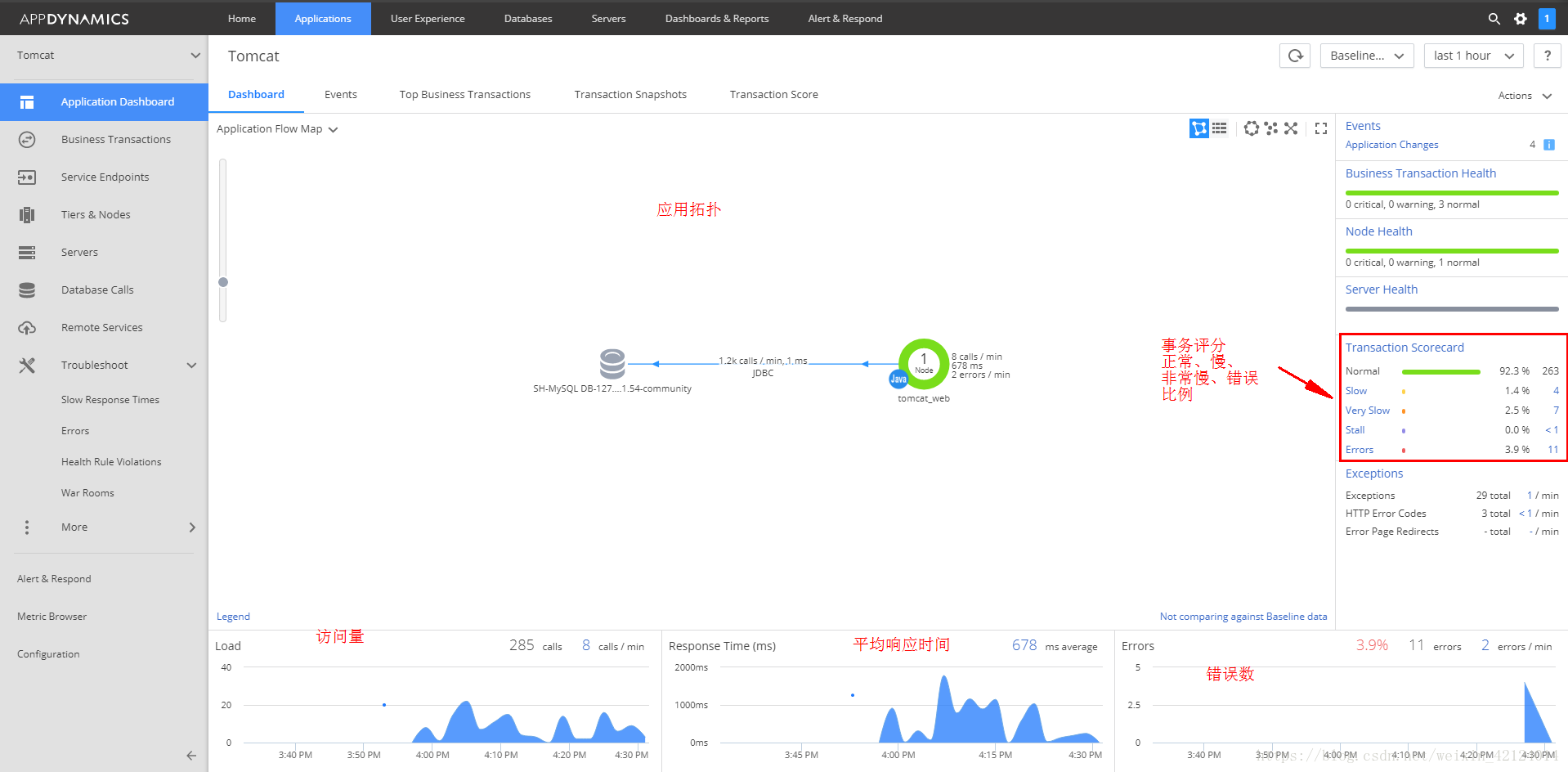
Task: Open the Very Slow transactions link
Action: (x=1368, y=411)
